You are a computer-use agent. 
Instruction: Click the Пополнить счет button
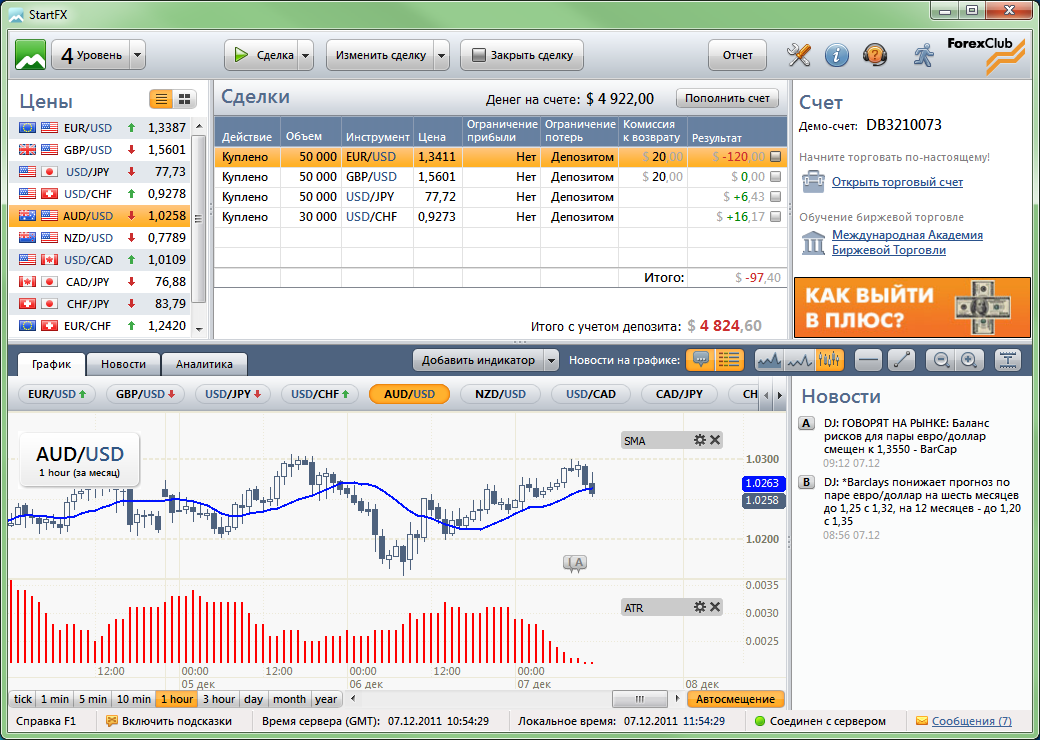point(727,98)
